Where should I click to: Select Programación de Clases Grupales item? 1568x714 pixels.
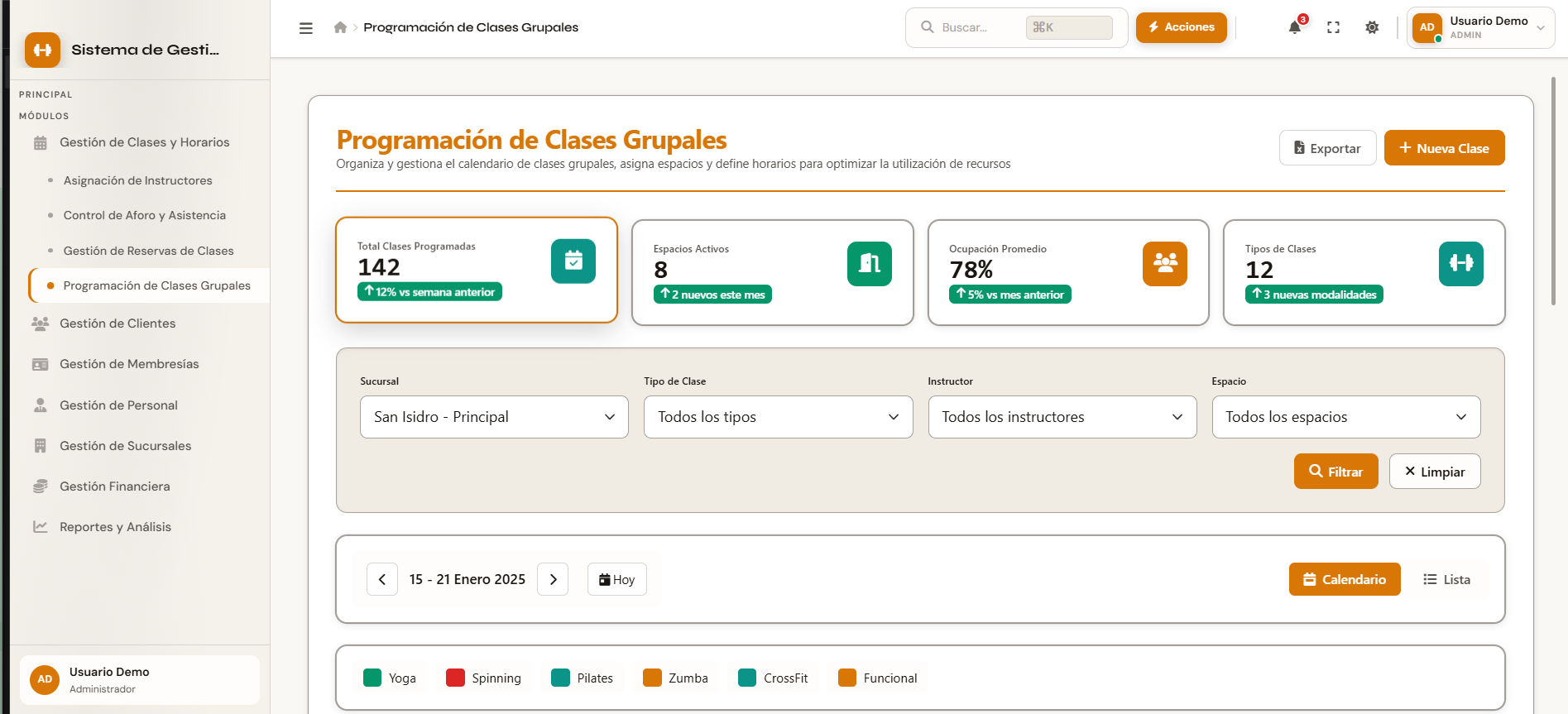click(150, 285)
